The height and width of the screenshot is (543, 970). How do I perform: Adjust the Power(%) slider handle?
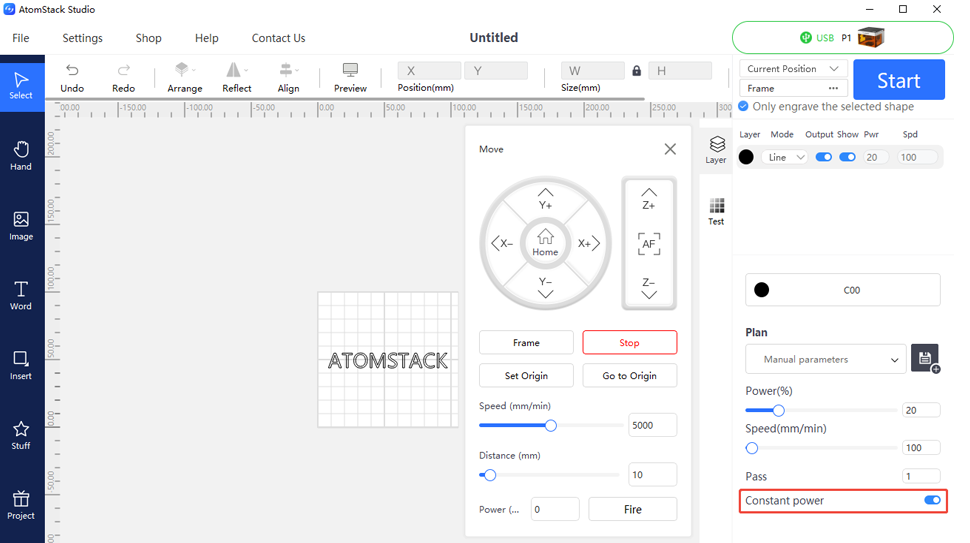778,410
